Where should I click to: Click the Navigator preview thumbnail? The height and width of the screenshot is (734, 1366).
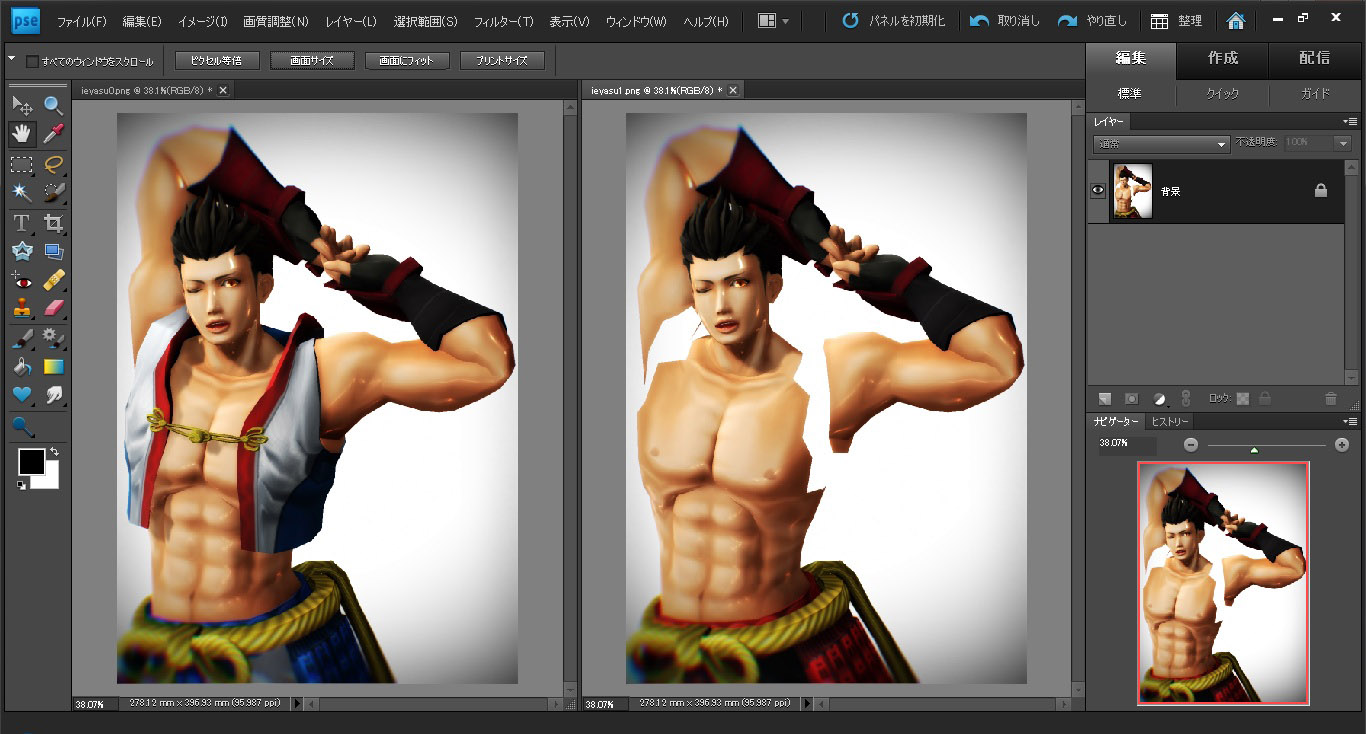(x=1223, y=583)
